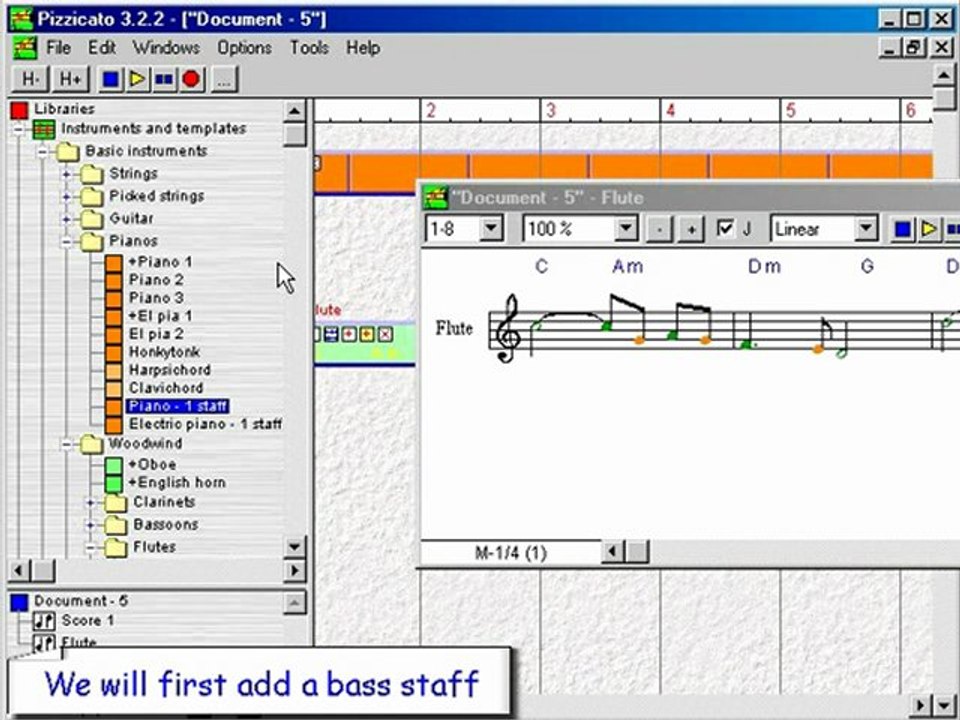
Task: Click measure 5 marker on timeline ruler
Action: pos(790,111)
